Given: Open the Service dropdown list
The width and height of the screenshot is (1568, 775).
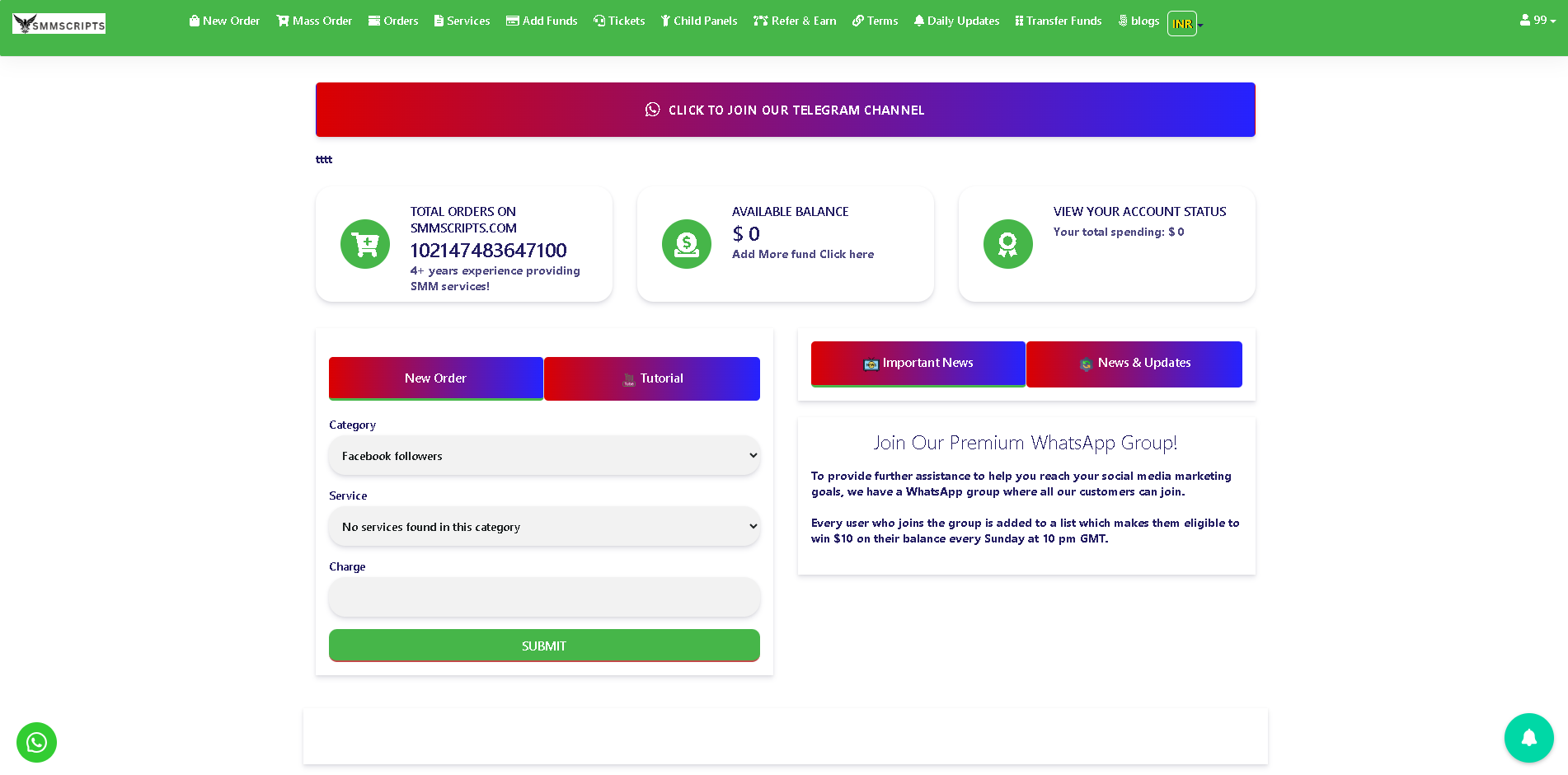Looking at the screenshot, I should [x=544, y=527].
